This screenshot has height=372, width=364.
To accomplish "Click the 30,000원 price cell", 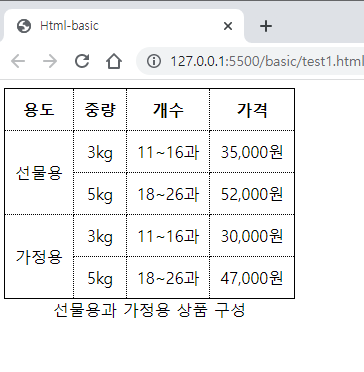I will click(x=252, y=236).
